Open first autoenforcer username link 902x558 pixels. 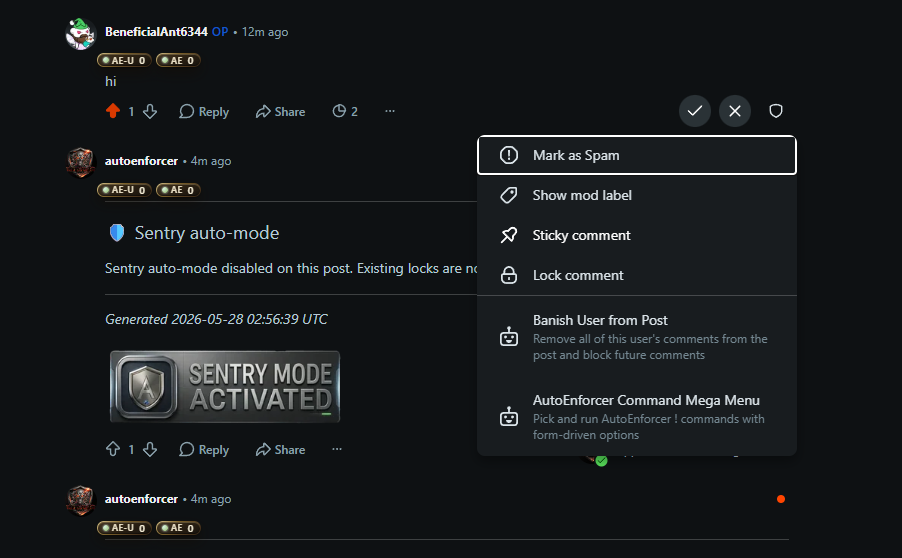click(142, 161)
